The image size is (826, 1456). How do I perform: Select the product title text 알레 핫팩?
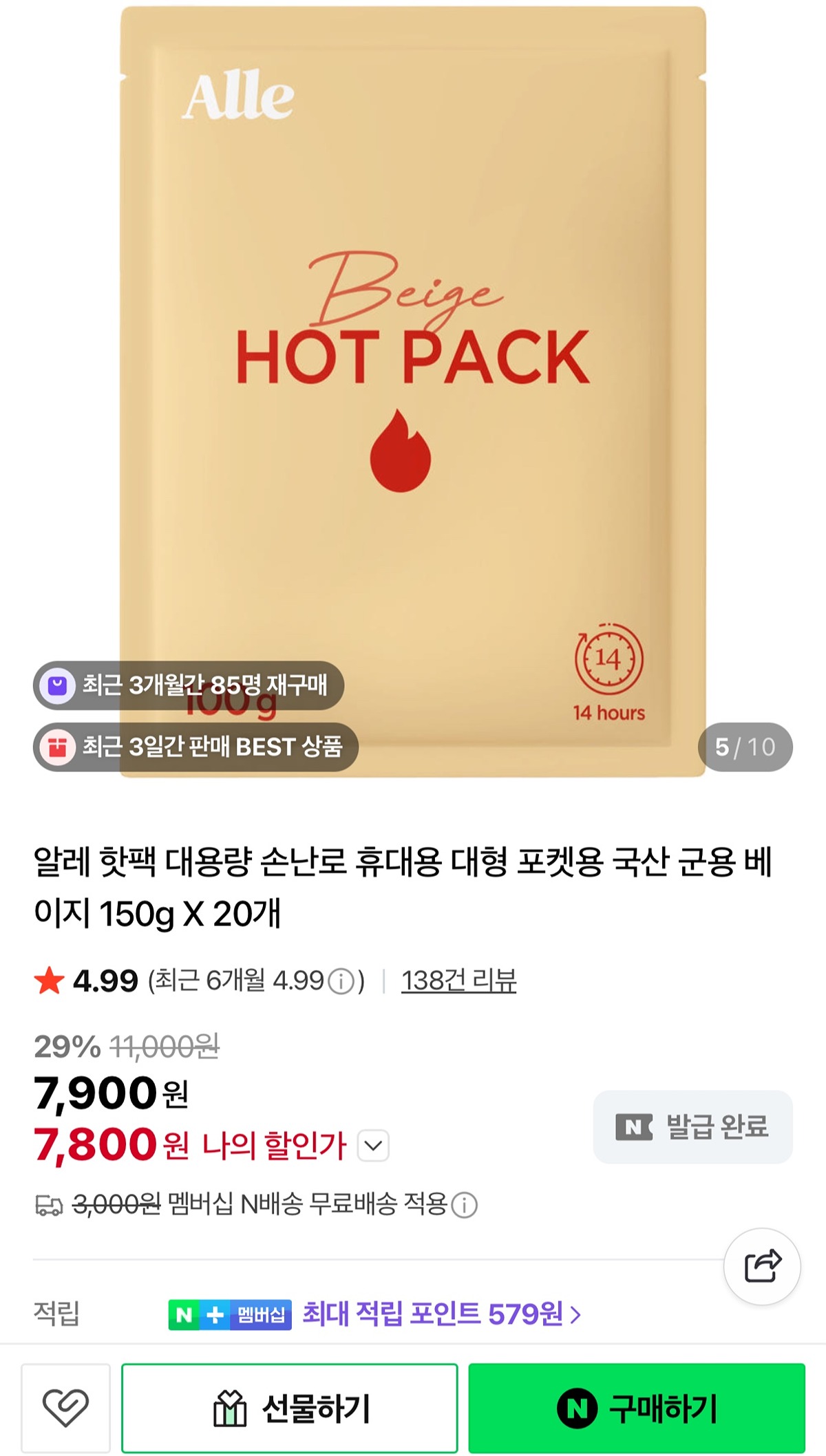[96, 861]
